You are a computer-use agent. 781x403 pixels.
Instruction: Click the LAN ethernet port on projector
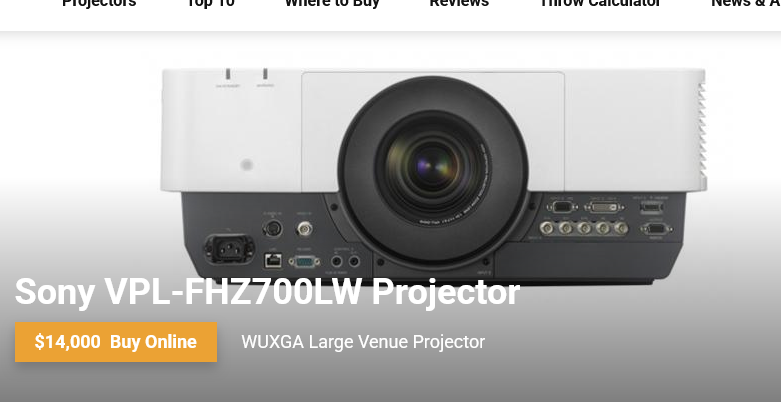tap(272, 260)
